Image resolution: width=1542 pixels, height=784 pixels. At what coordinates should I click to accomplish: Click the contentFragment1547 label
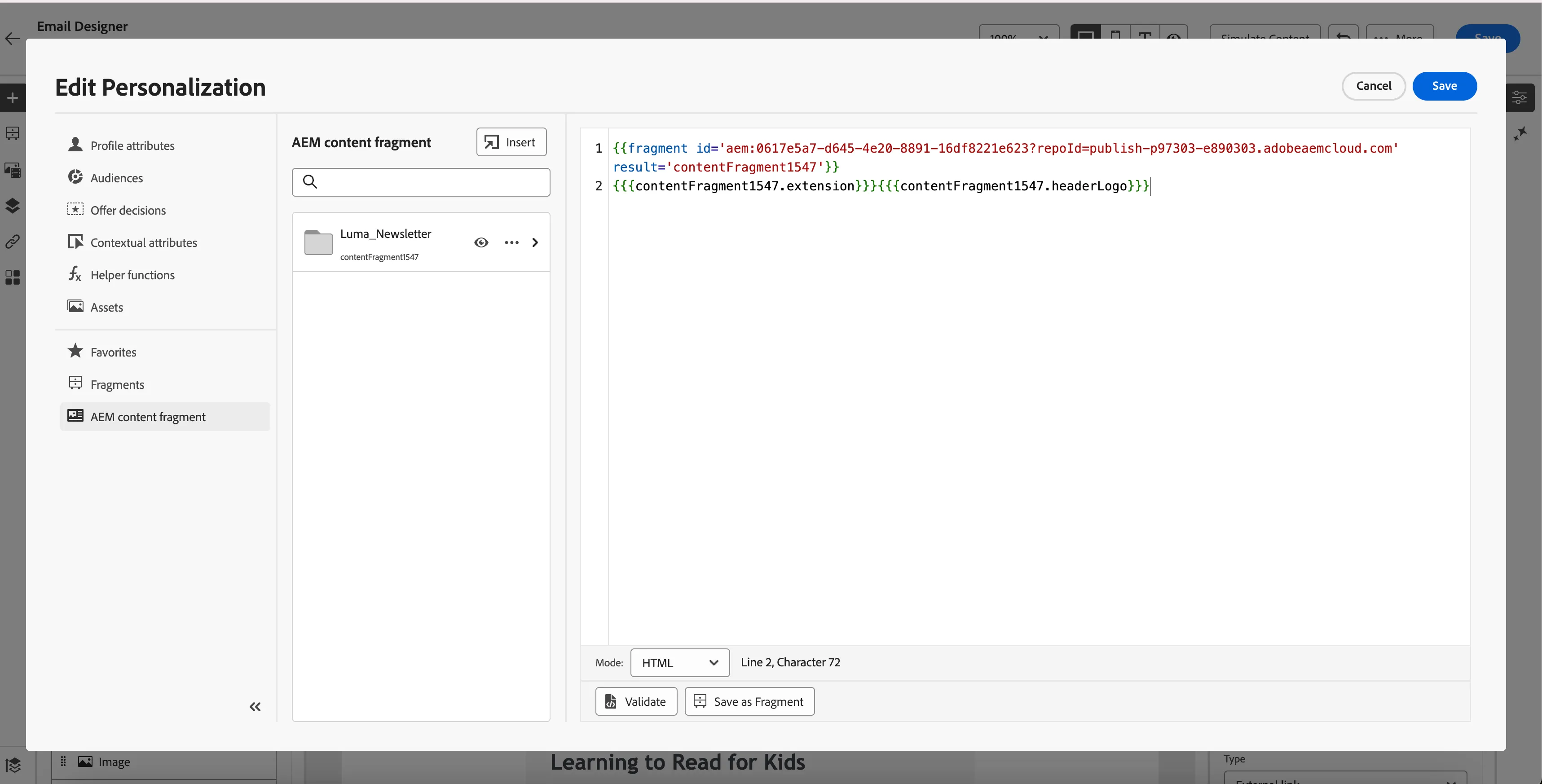tap(379, 257)
